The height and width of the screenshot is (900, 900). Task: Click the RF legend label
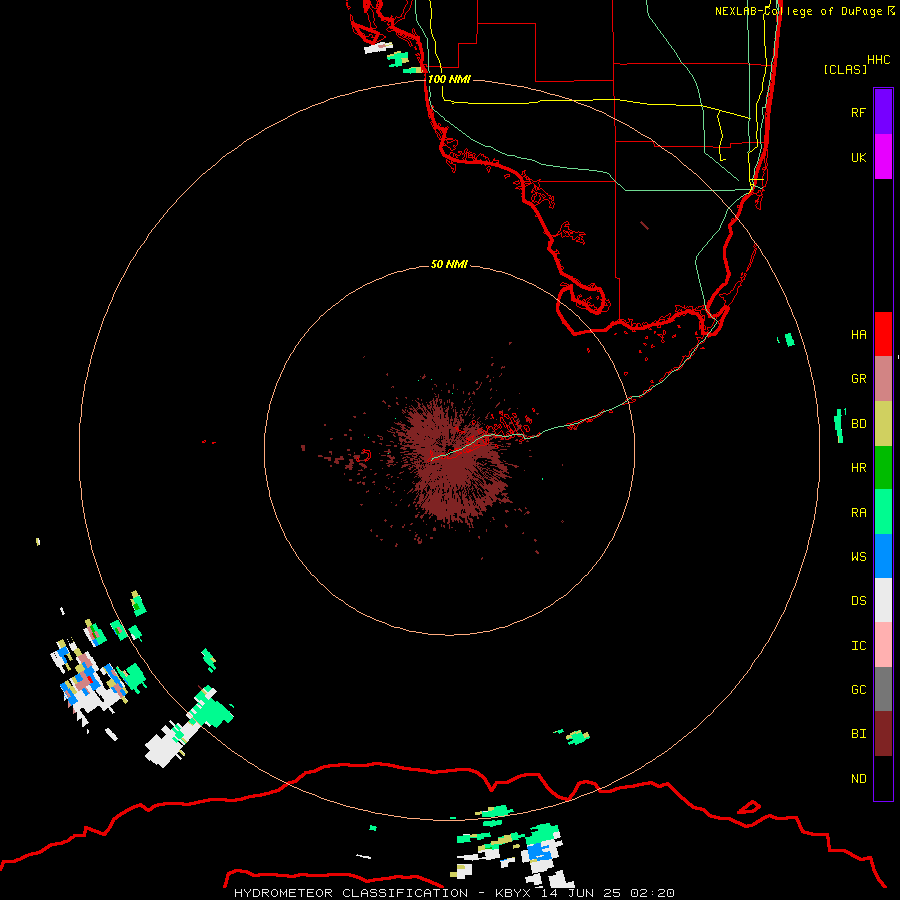[x=858, y=112]
